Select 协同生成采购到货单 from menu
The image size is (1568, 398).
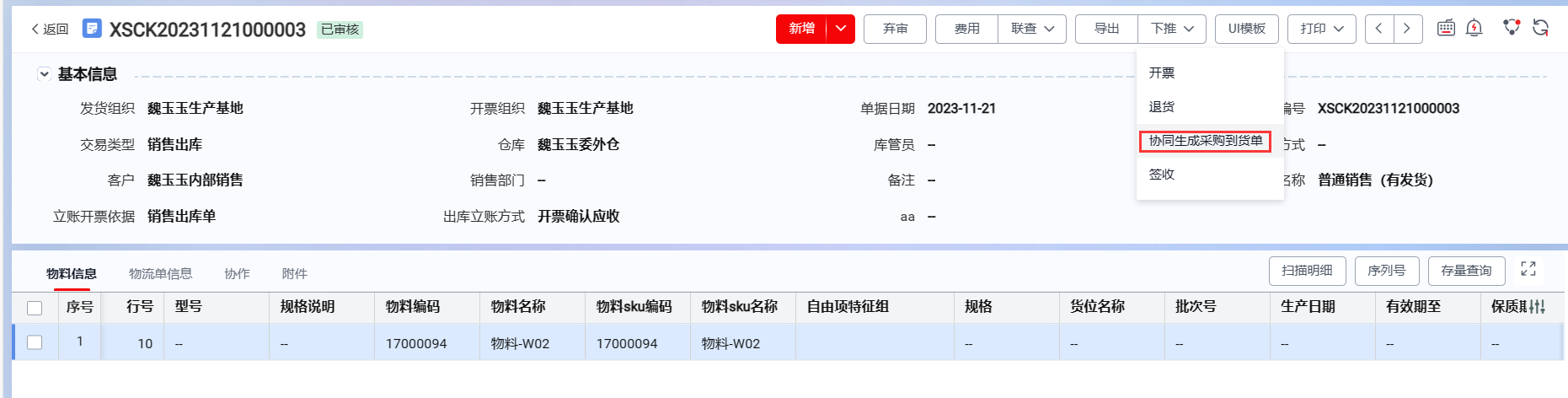pyautogui.click(x=1205, y=141)
